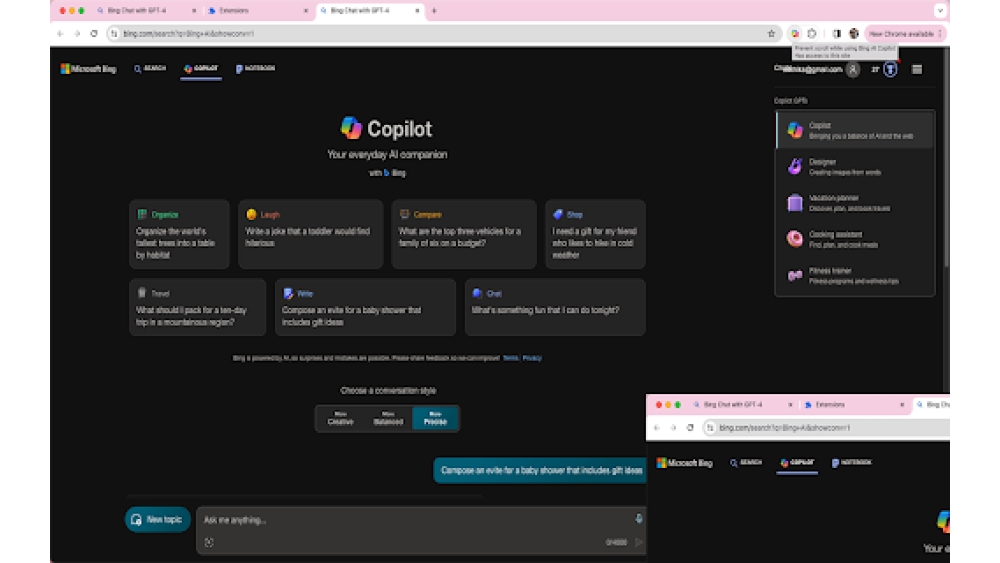Open the Chrome profile avatar

coord(854,34)
